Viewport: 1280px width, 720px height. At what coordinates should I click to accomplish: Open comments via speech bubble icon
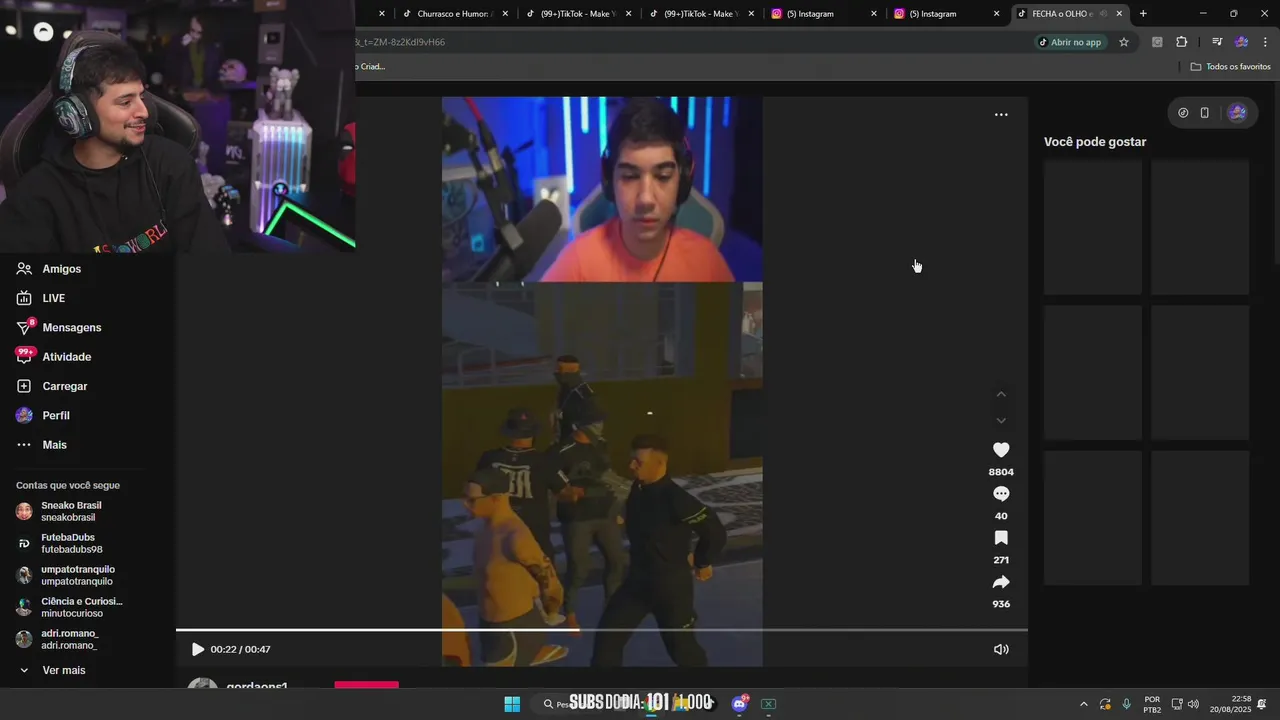pyautogui.click(x=1001, y=494)
